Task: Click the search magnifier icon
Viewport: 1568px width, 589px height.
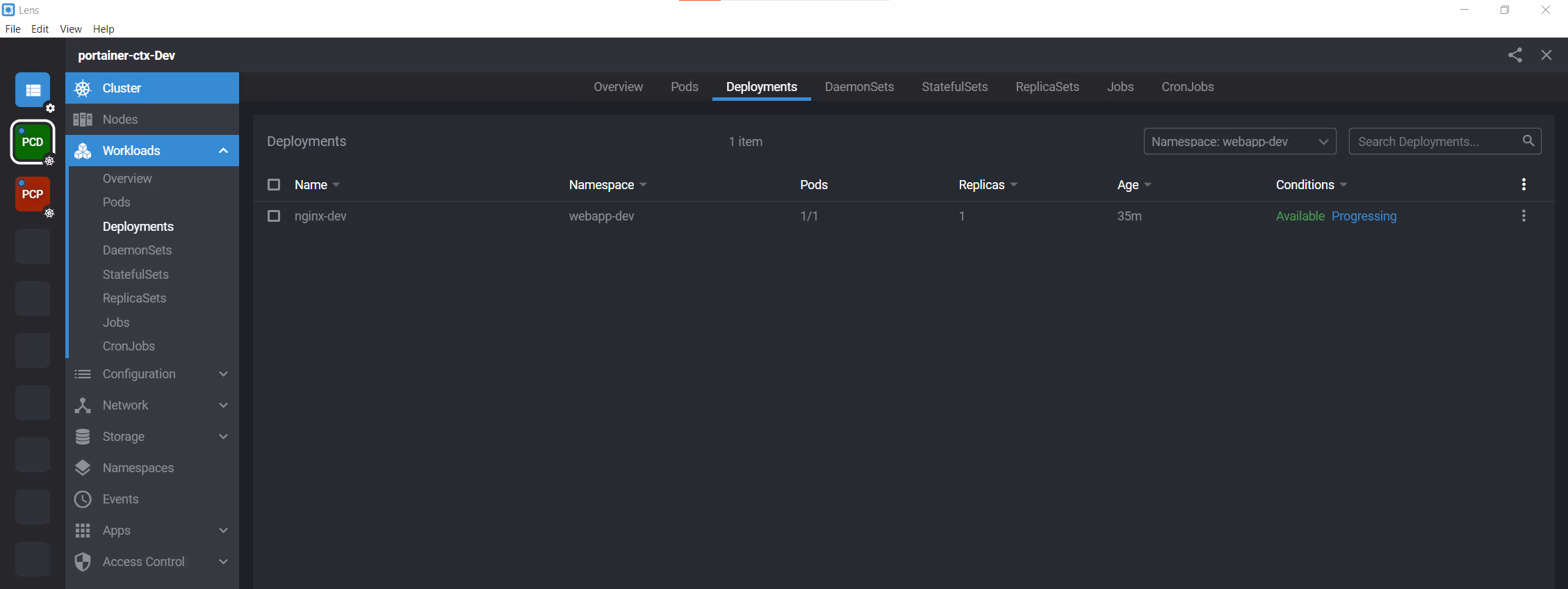Action: tap(1528, 141)
